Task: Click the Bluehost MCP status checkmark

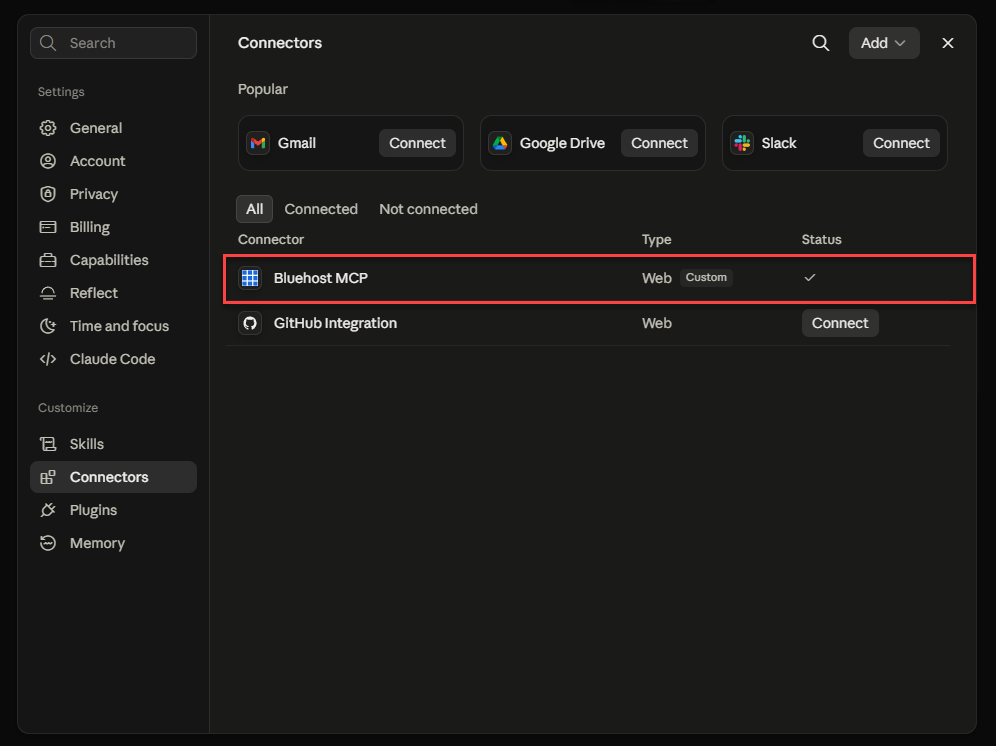Action: [x=810, y=277]
